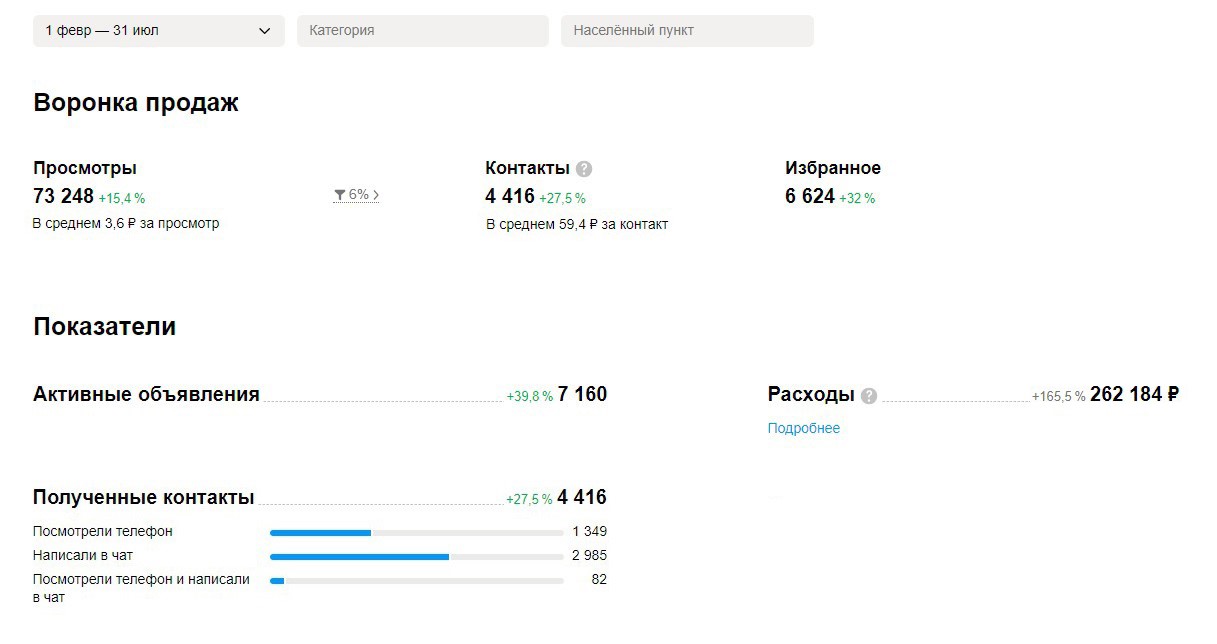1217x644 pixels.
Task: Click the help icon next to Контакты
Action: click(584, 169)
